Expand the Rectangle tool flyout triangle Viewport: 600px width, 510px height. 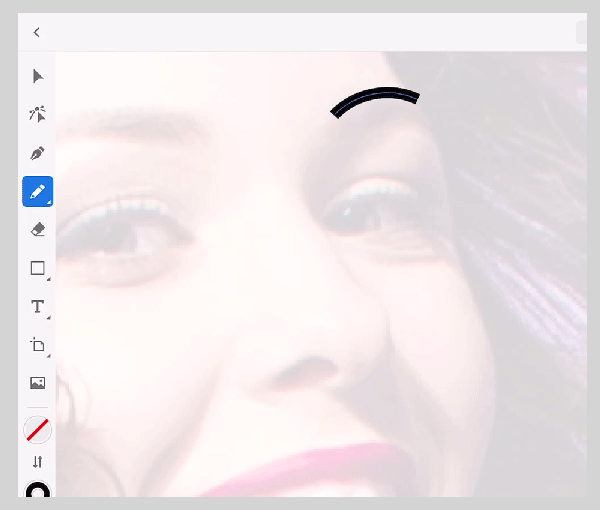tap(48, 279)
